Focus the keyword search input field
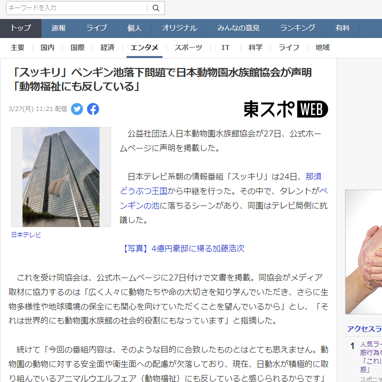382x382 pixels. click(x=77, y=8)
